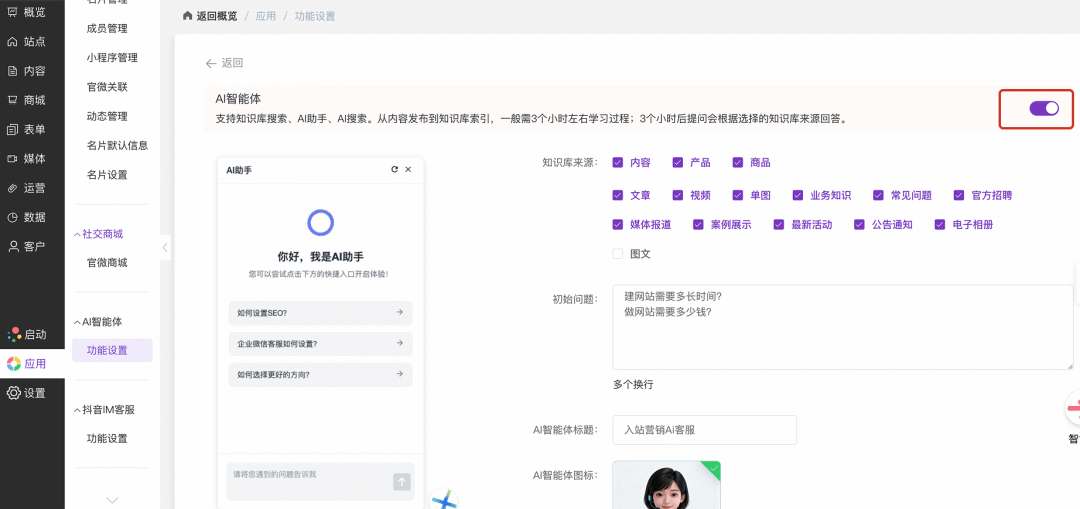Screen dimensions: 1080x509
Task: Select 成员管理 in the submenu
Action: [107, 29]
